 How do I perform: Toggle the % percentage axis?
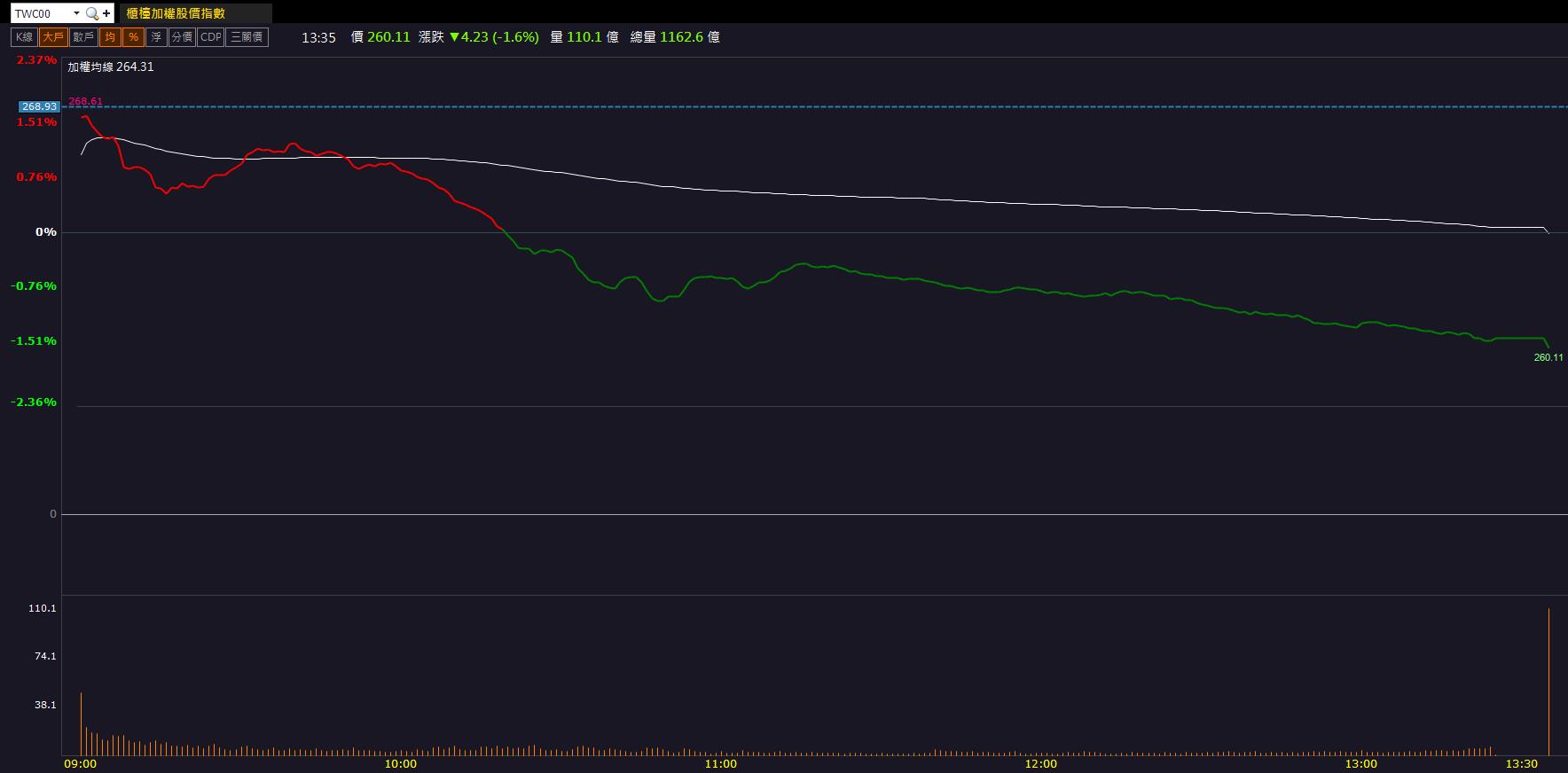click(133, 37)
